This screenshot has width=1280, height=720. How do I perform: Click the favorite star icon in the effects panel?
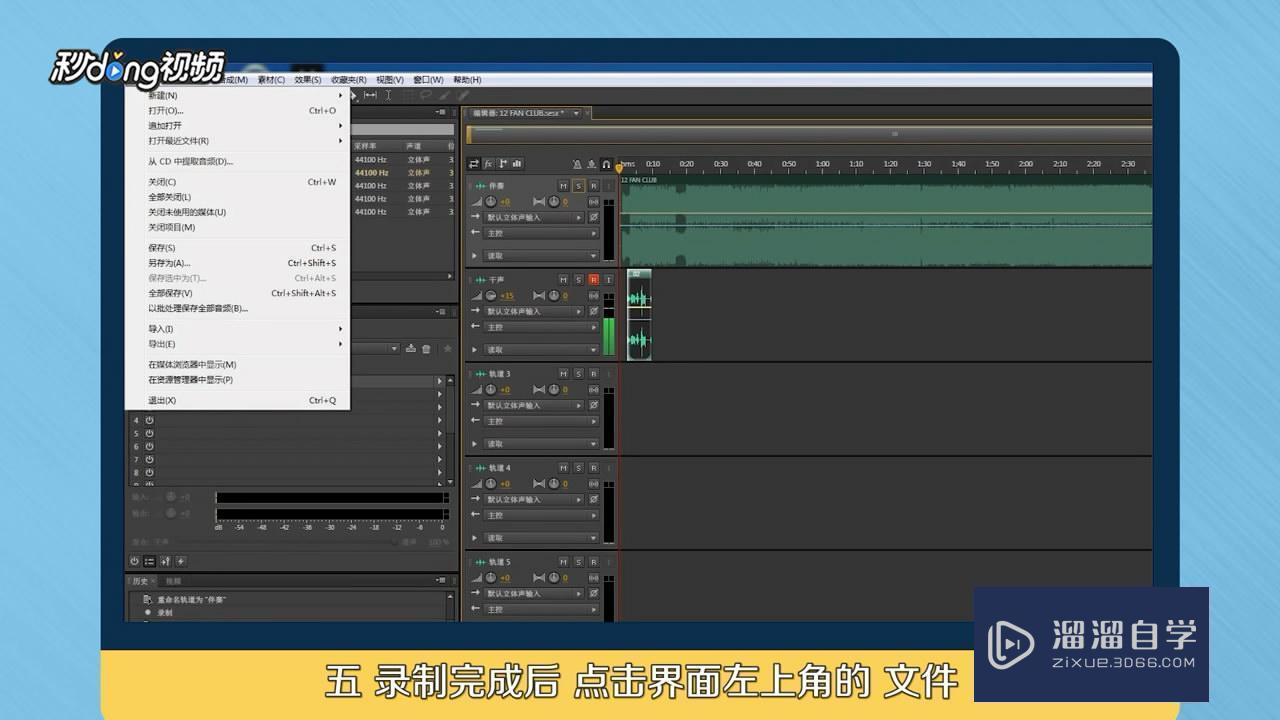coord(447,348)
